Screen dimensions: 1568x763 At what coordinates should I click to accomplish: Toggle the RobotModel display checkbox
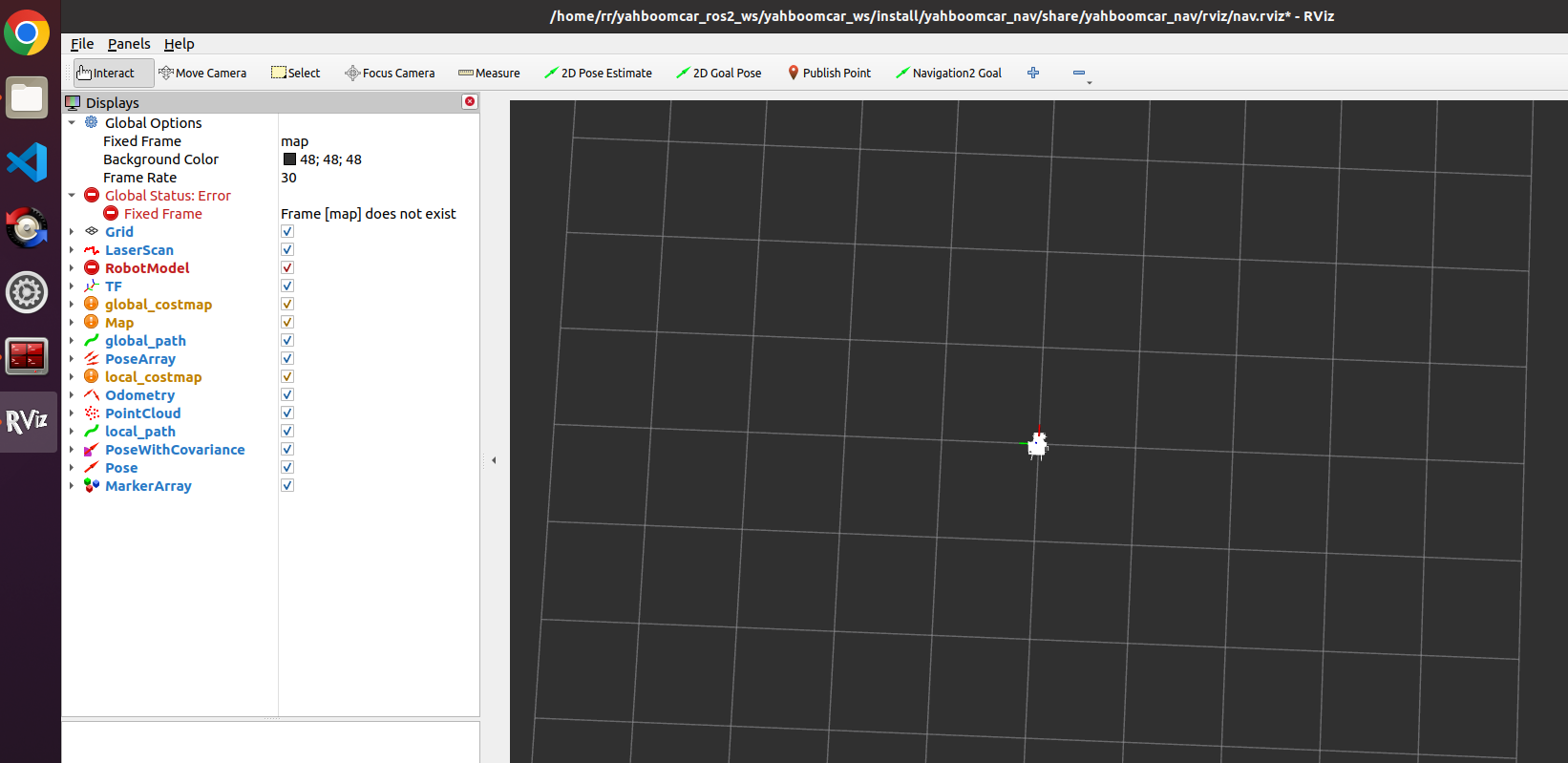coord(287,268)
